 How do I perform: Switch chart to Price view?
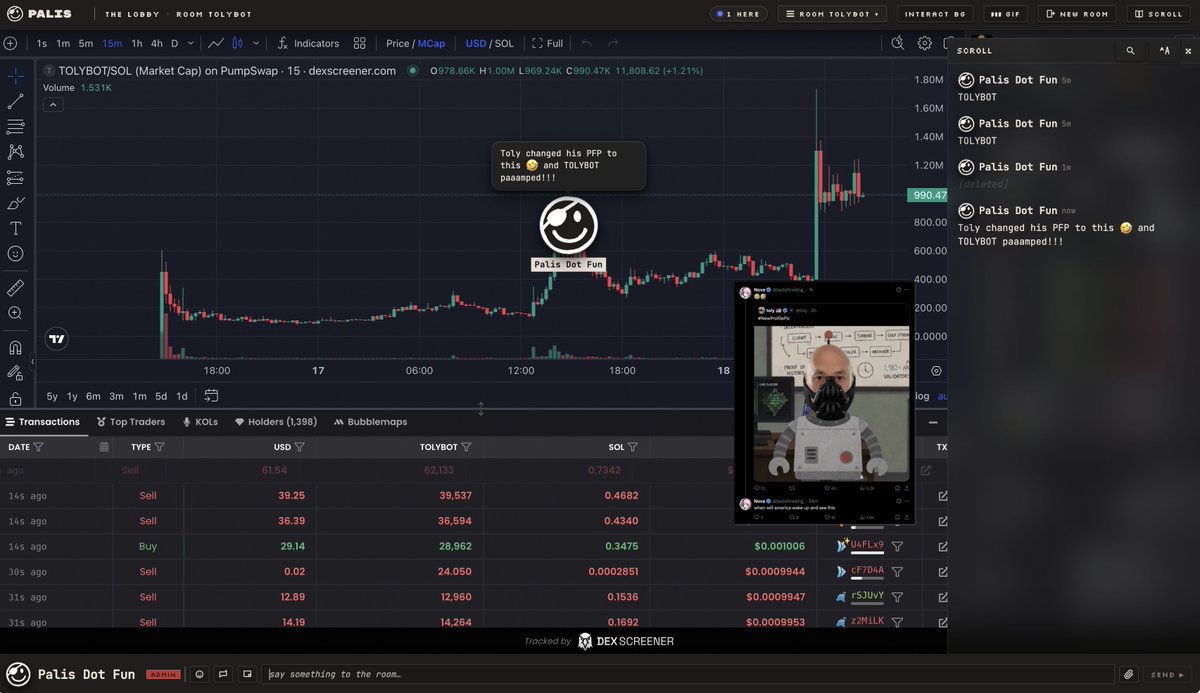tap(398, 43)
